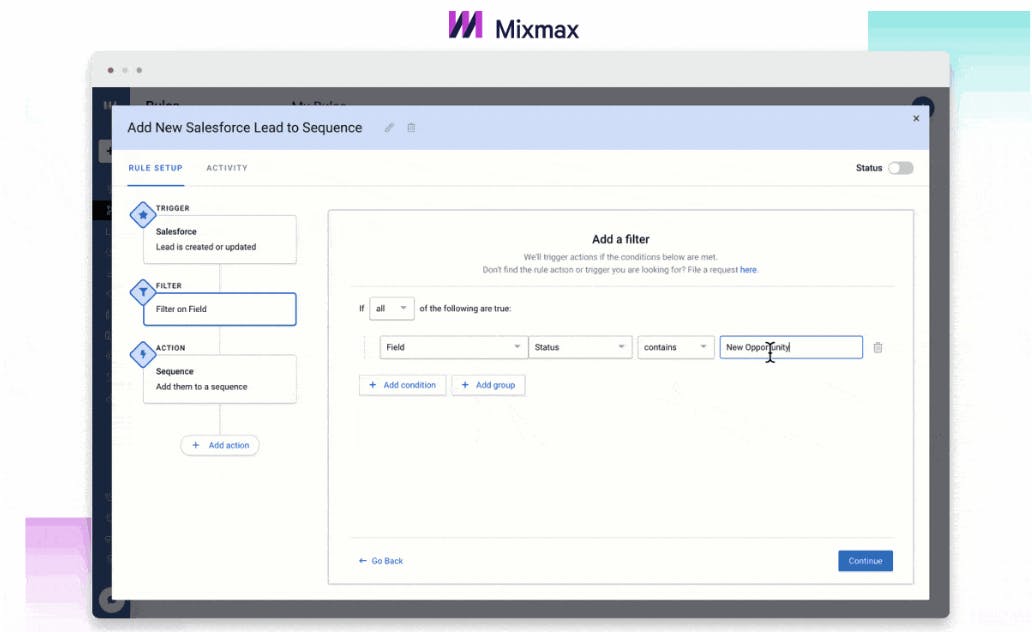
Task: Enable the rule Status toggle
Action: point(901,168)
